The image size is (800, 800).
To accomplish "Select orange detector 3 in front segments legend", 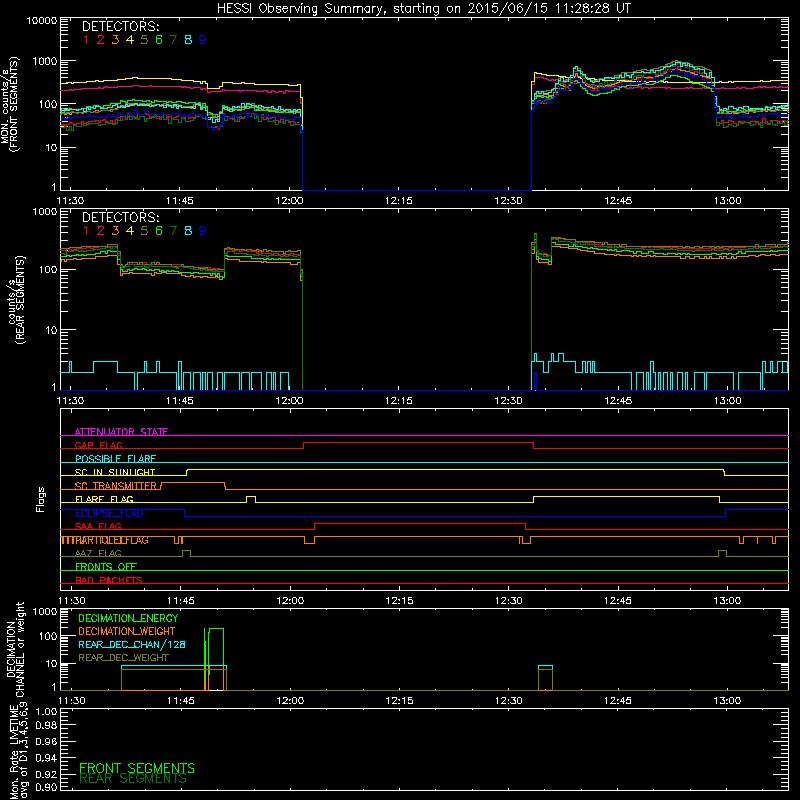I will tap(115, 40).
